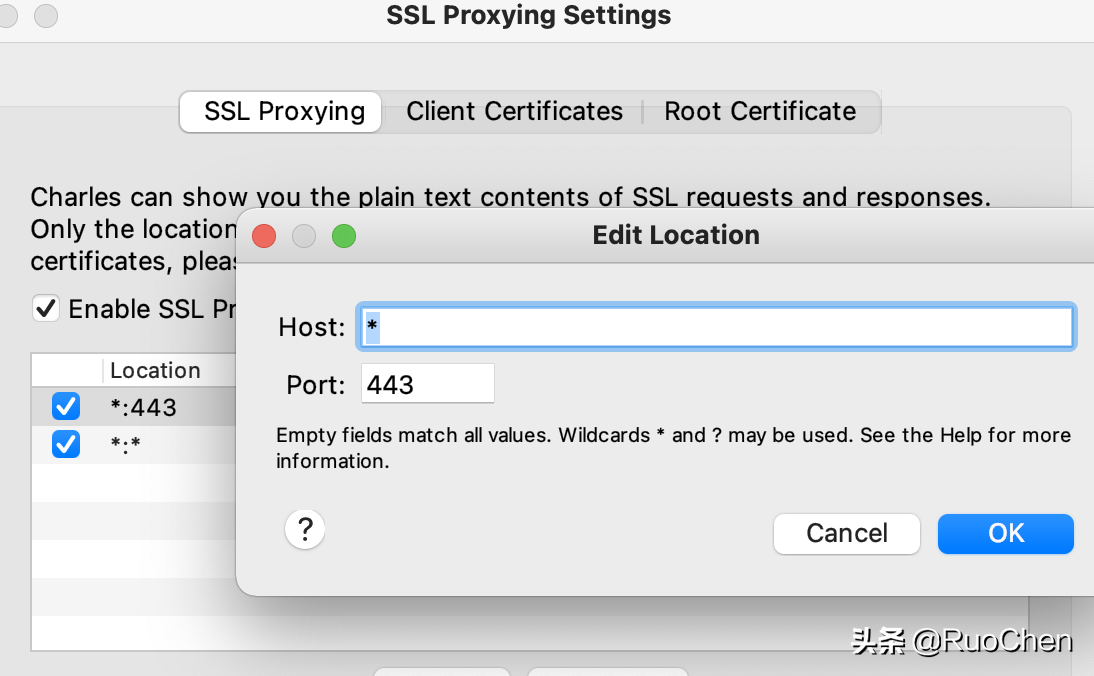The image size is (1094, 676).
Task: Open the help question mark button
Action: (305, 529)
